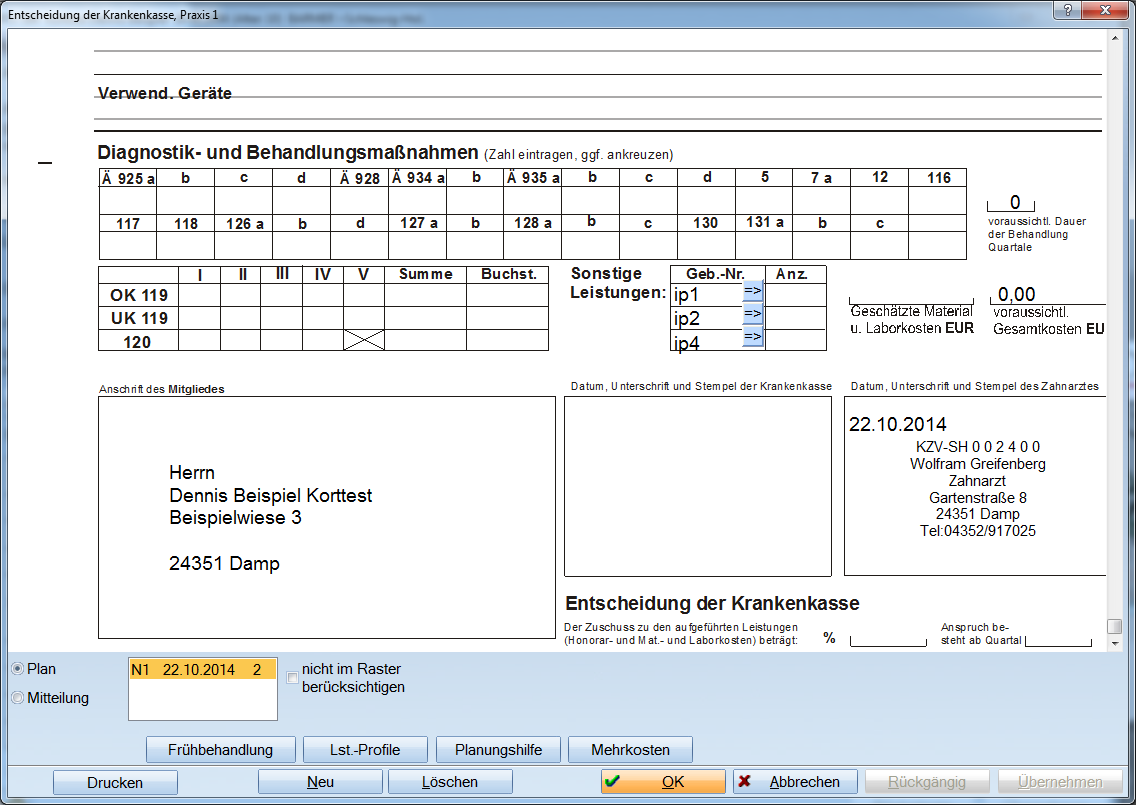Confirm with the green checkmark OK button
The image size is (1136, 805).
click(x=663, y=782)
